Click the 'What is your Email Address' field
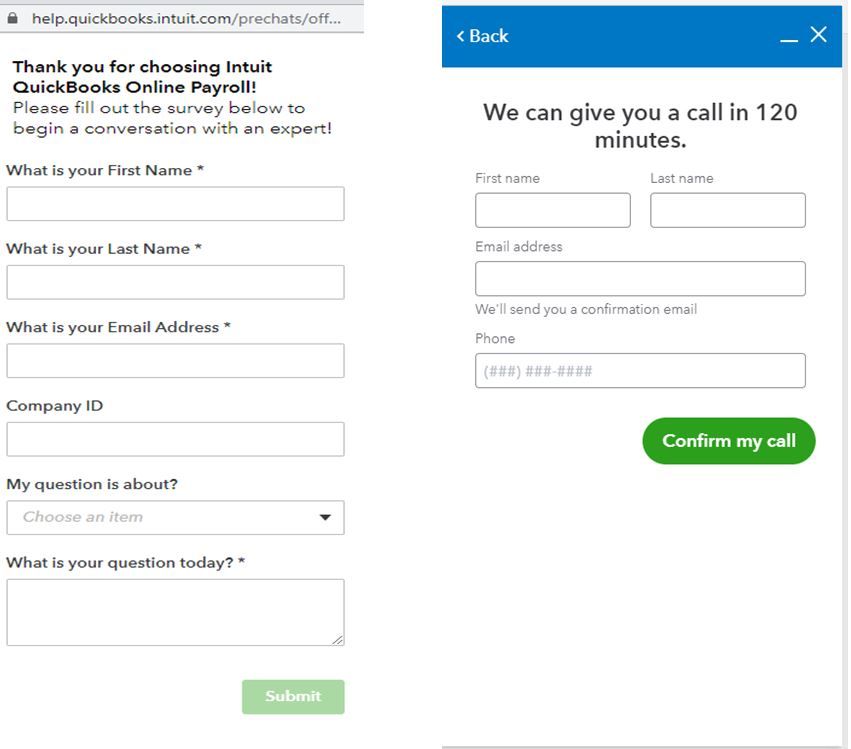The height and width of the screenshot is (749, 851). coord(175,360)
